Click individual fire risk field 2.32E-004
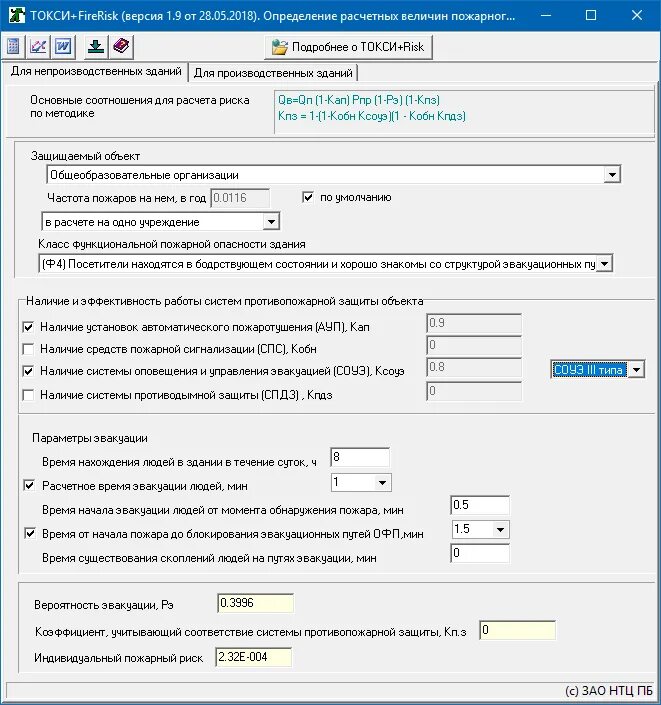661x705 pixels. pyautogui.click(x=254, y=657)
